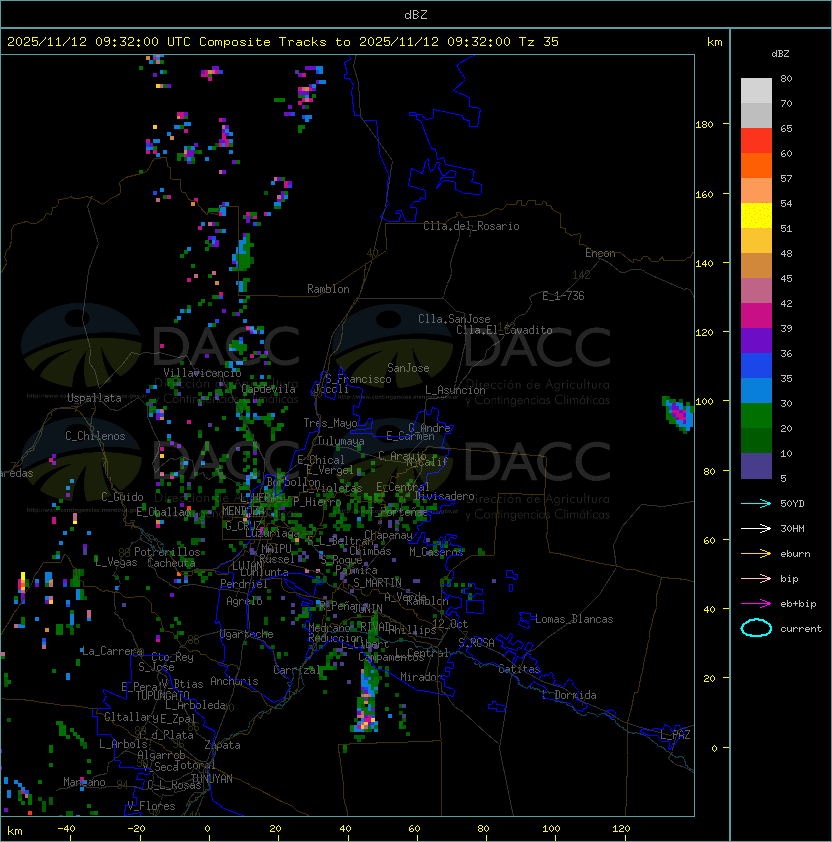This screenshot has width=832, height=842.
Task: Click the '50YD' legend label
Action: pyautogui.click(x=792, y=503)
